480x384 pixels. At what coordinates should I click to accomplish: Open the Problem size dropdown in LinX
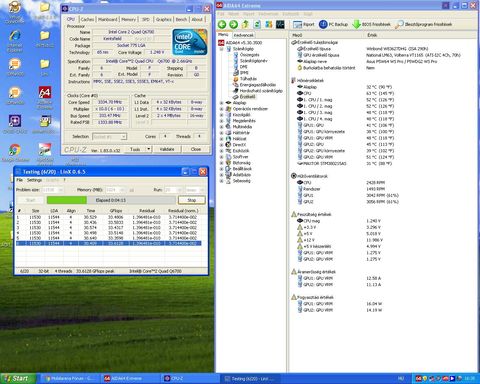61,190
